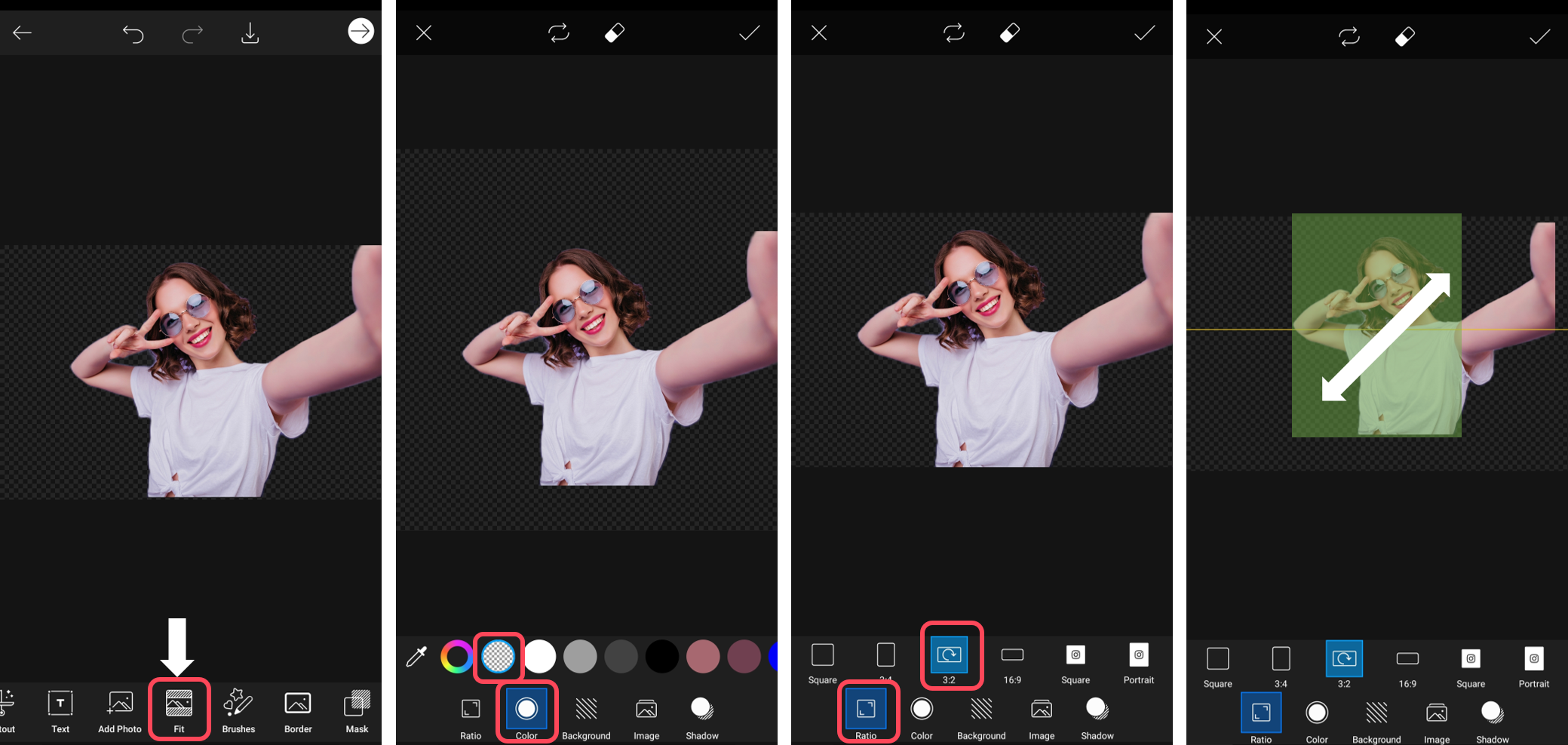Select the eyedropper color picker
Viewport: 1568px width, 745px height.
416,657
